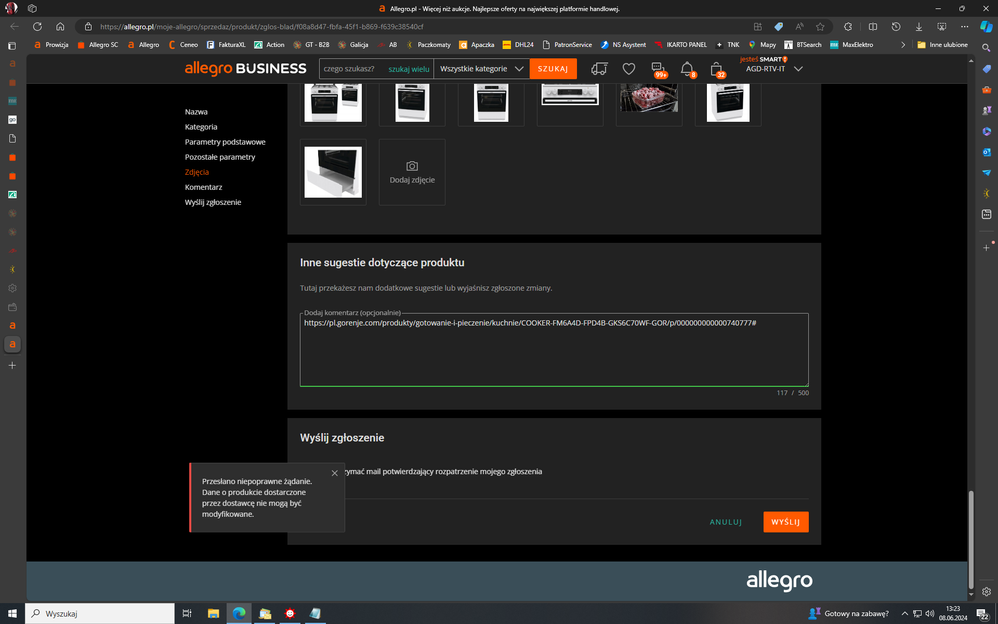Open shopping cart icon with 32 badge
The width and height of the screenshot is (998, 624).
(x=717, y=69)
